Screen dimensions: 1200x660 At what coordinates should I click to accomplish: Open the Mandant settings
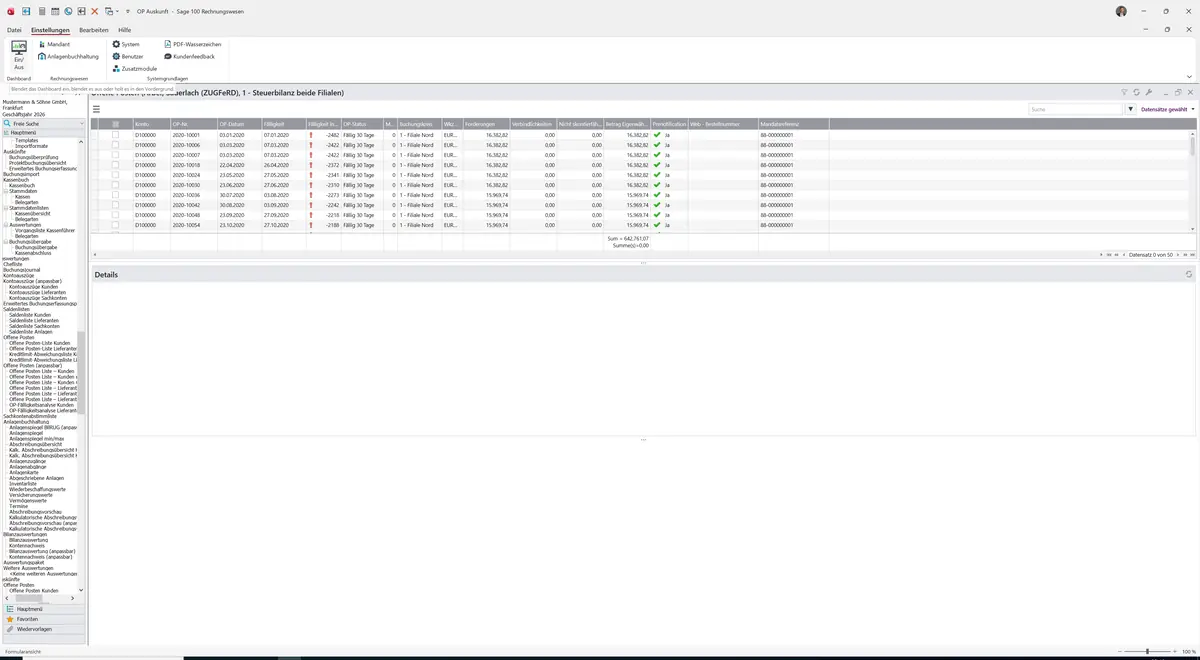(54, 45)
